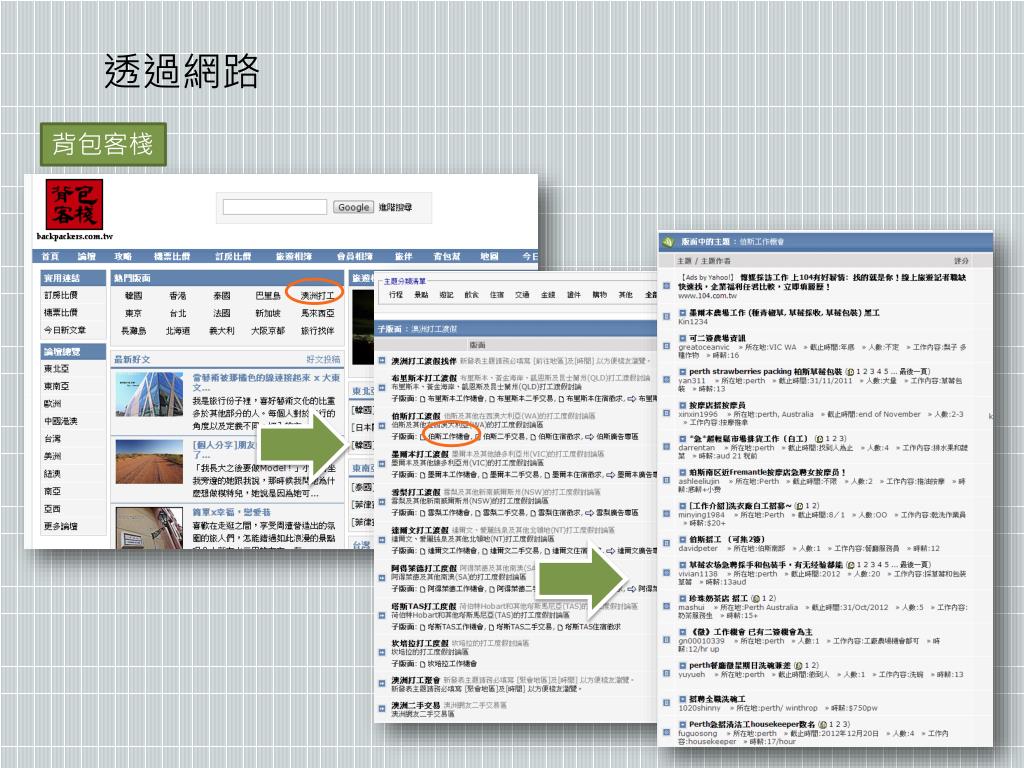Screen dimensions: 1024x768
Task: Open the 墨爾本打工渡假 board
Action: pyautogui.click(x=420, y=453)
